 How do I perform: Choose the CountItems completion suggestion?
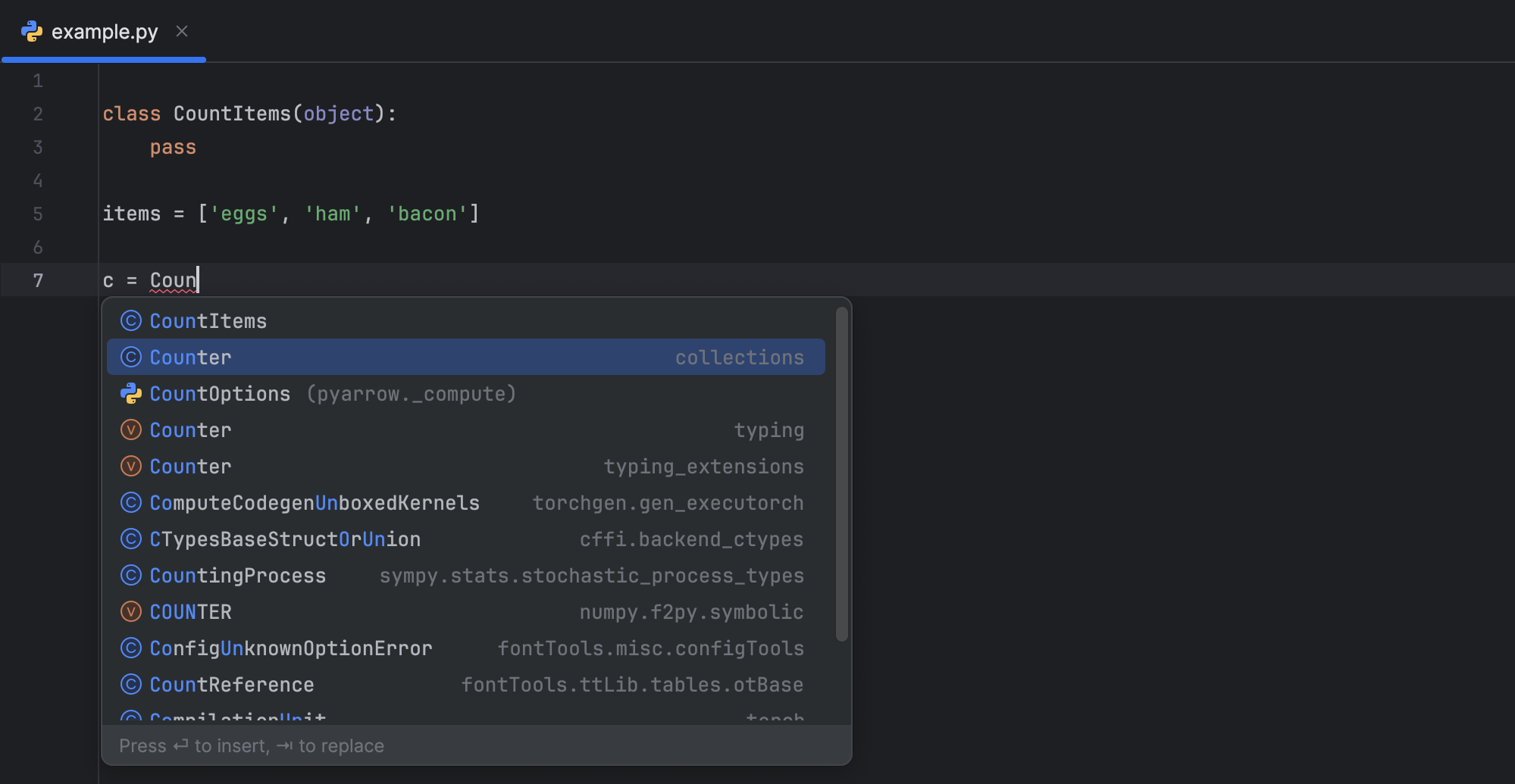208,321
